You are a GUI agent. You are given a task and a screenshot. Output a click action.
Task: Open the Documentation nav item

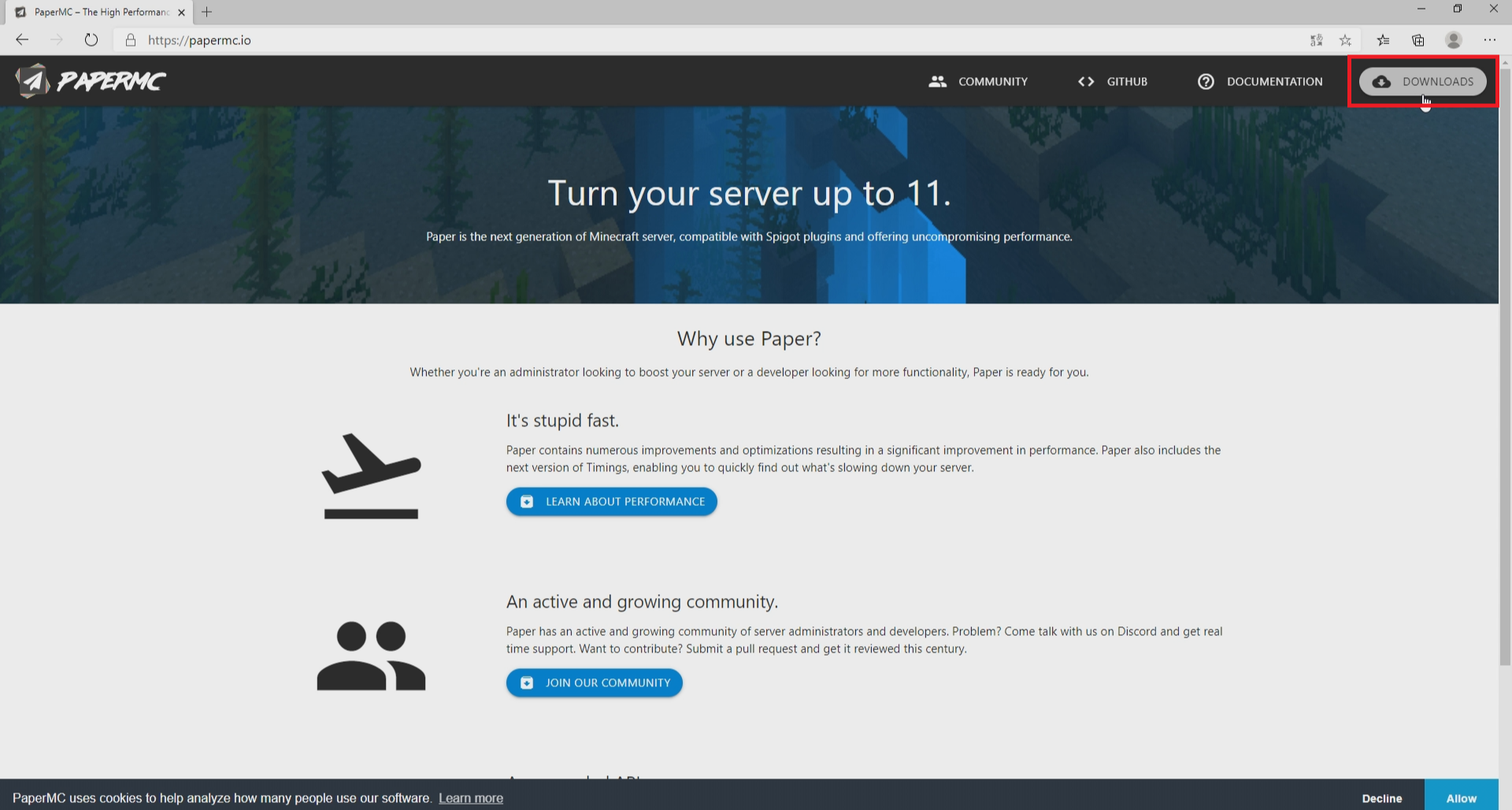click(1259, 81)
